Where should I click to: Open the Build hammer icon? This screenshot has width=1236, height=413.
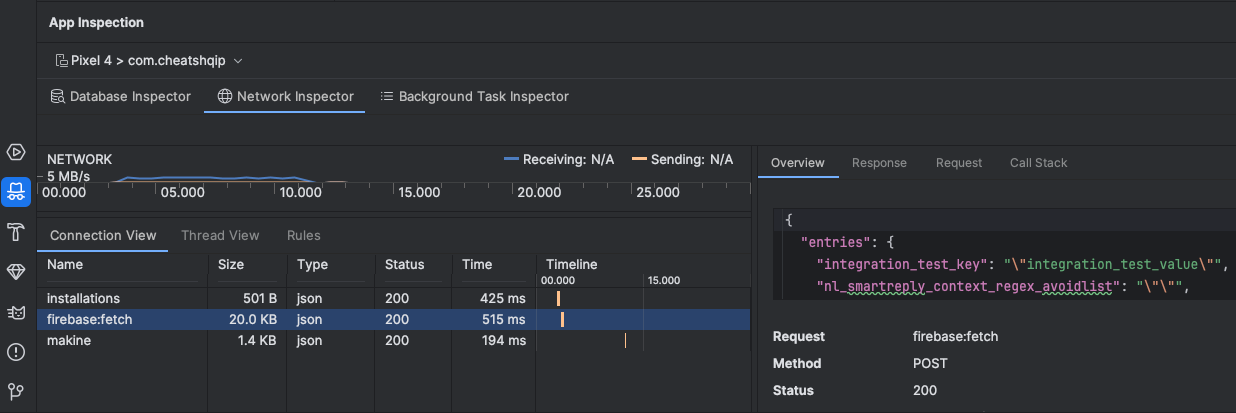(x=16, y=232)
